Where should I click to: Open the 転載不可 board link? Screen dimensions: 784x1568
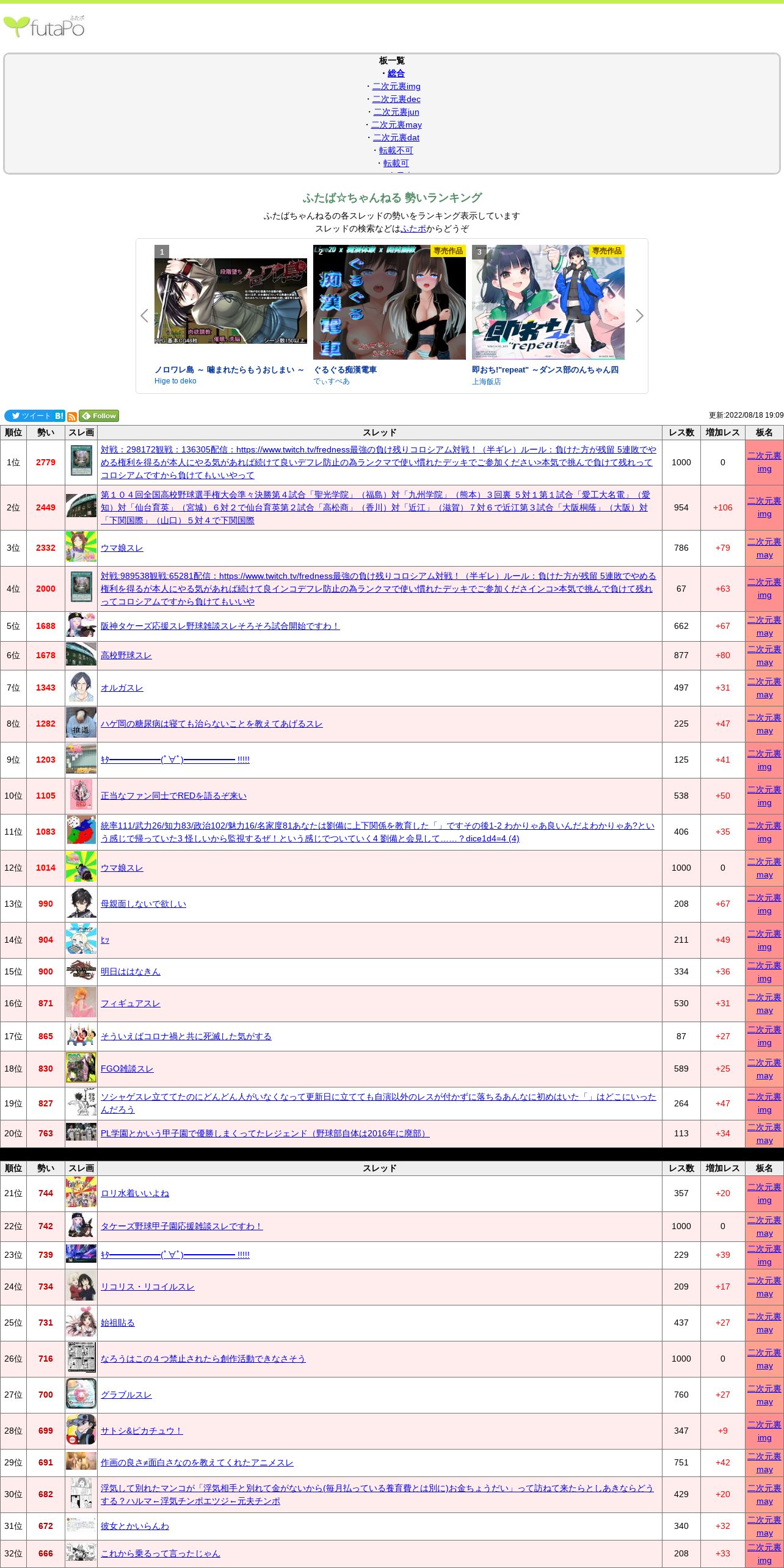[396, 150]
